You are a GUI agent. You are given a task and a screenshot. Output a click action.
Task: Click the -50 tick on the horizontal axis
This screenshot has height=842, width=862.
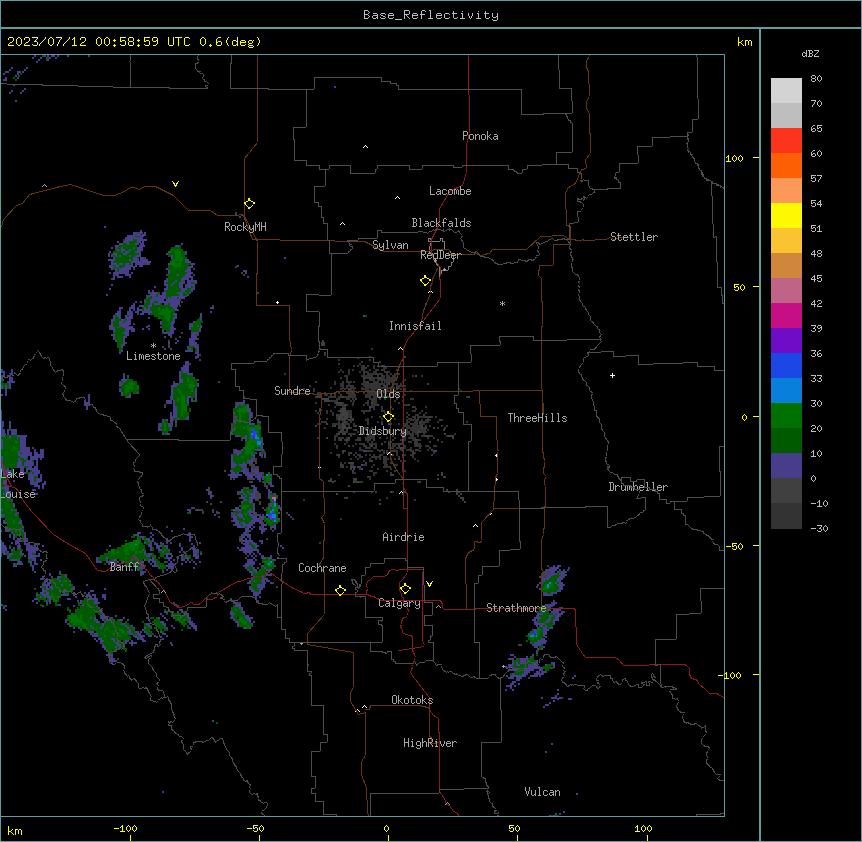click(x=255, y=828)
